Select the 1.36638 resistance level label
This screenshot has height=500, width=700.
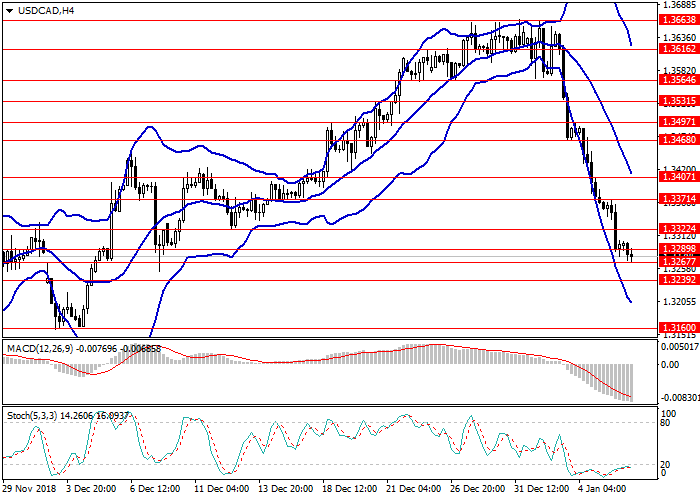click(x=677, y=19)
